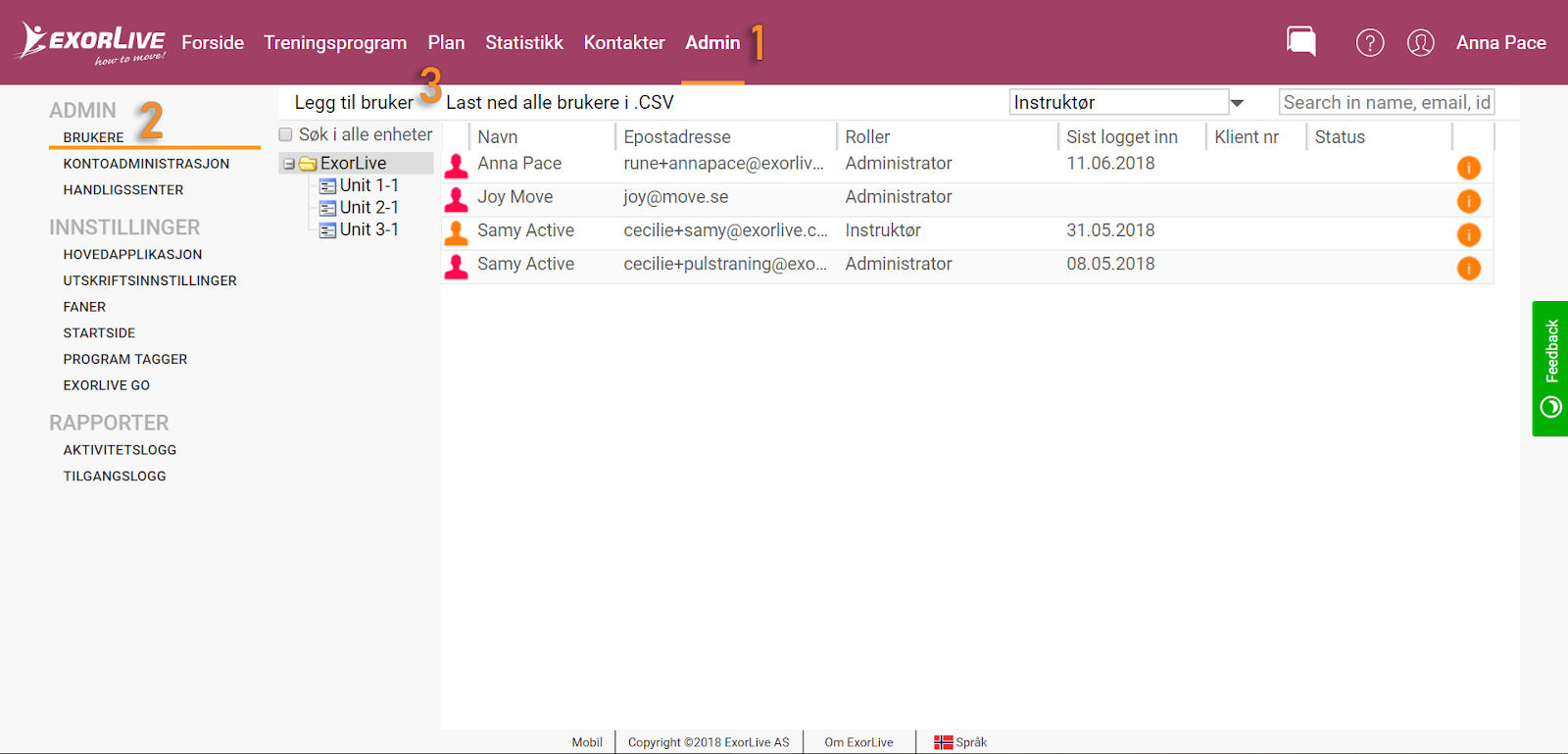Open info icon for Anna Pace

[x=1469, y=168]
